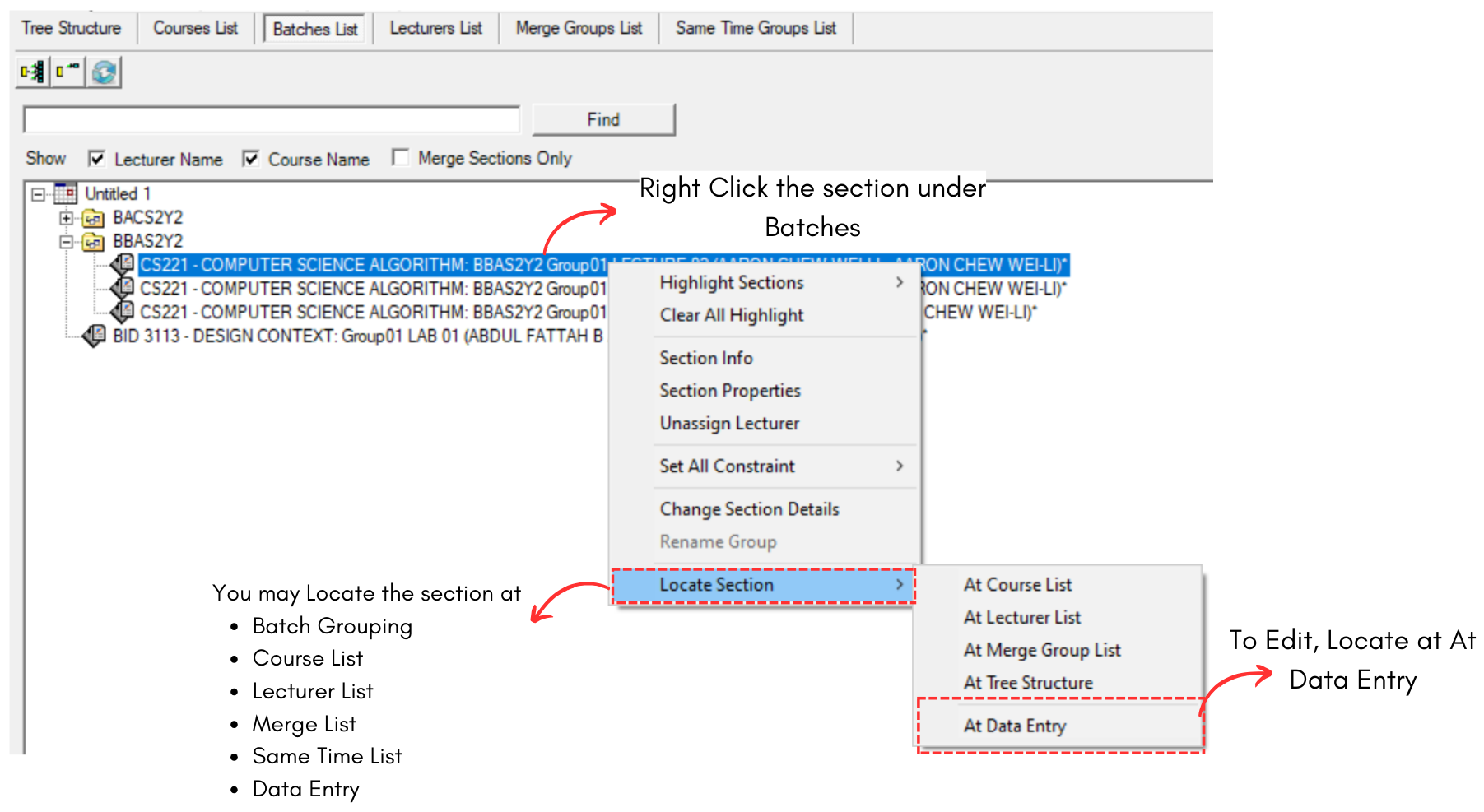1484x812 pixels.
Task: Click the expand-all tree toolbar icon
Action: pos(33,72)
